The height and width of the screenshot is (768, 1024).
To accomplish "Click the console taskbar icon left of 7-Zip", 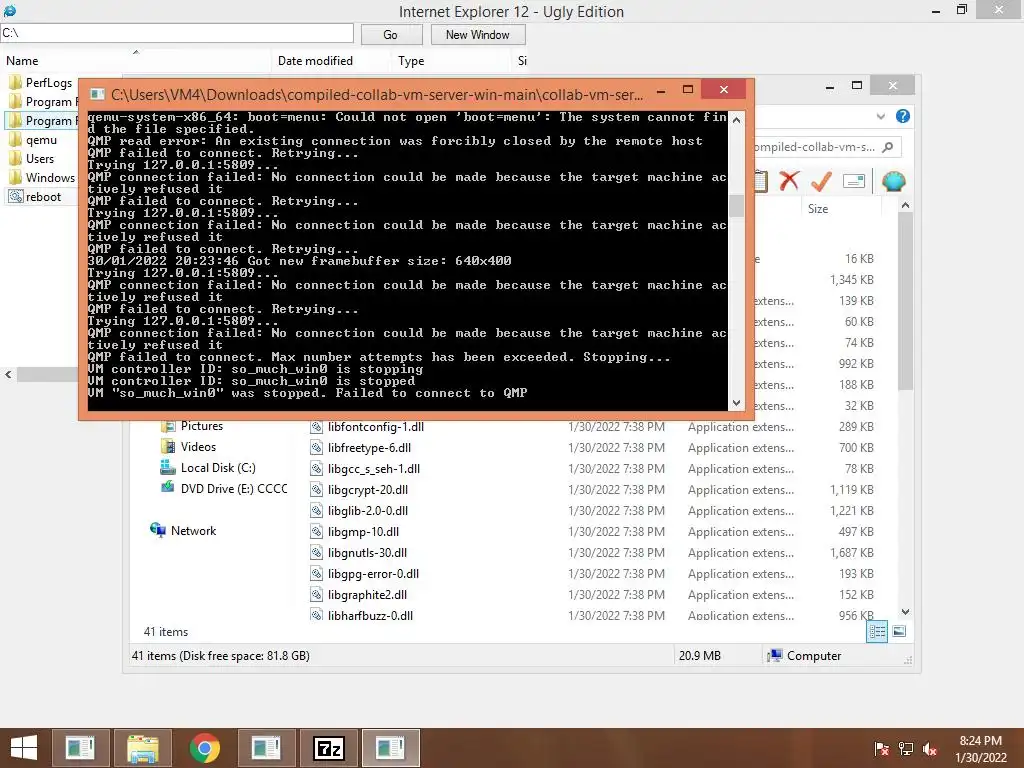I will pyautogui.click(x=266, y=748).
